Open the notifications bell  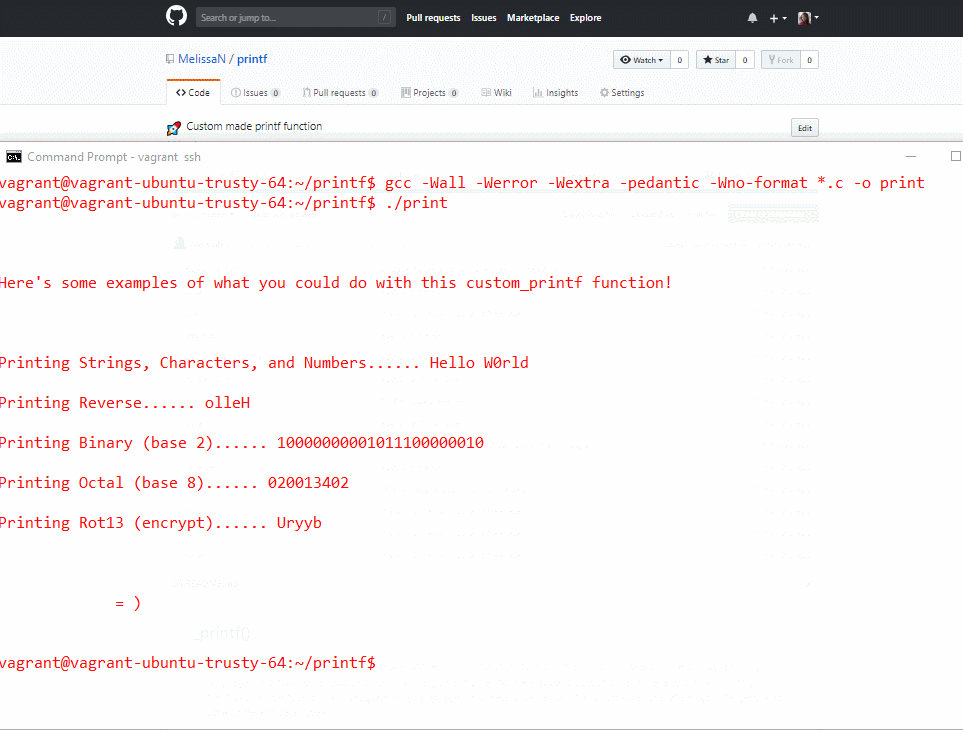pyautogui.click(x=752, y=18)
